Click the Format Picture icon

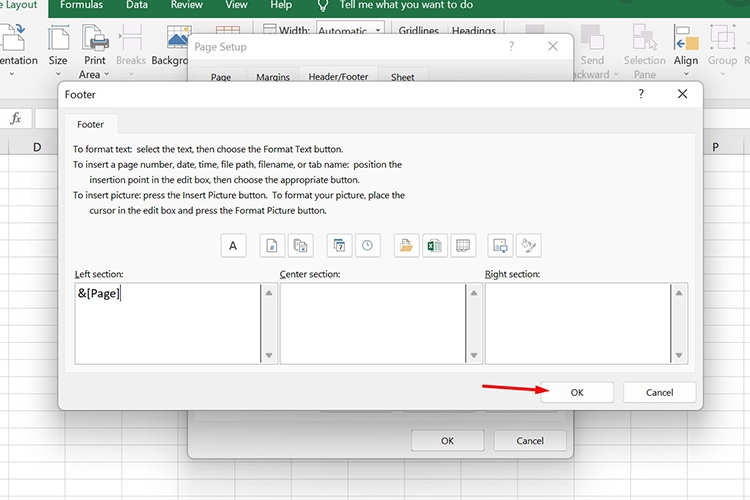coord(529,246)
